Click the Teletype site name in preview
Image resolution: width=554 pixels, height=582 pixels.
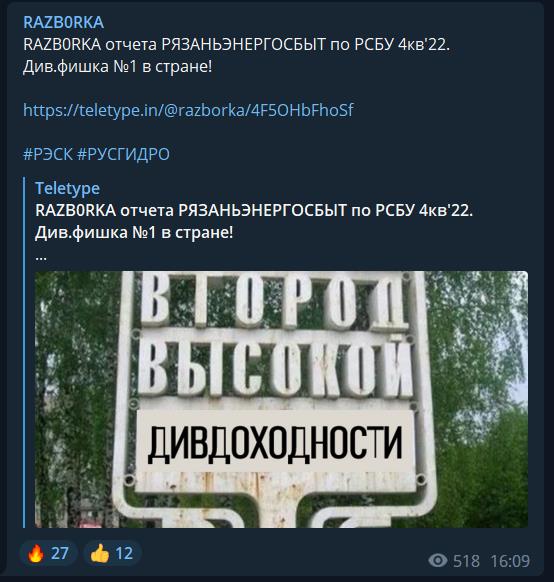68,188
